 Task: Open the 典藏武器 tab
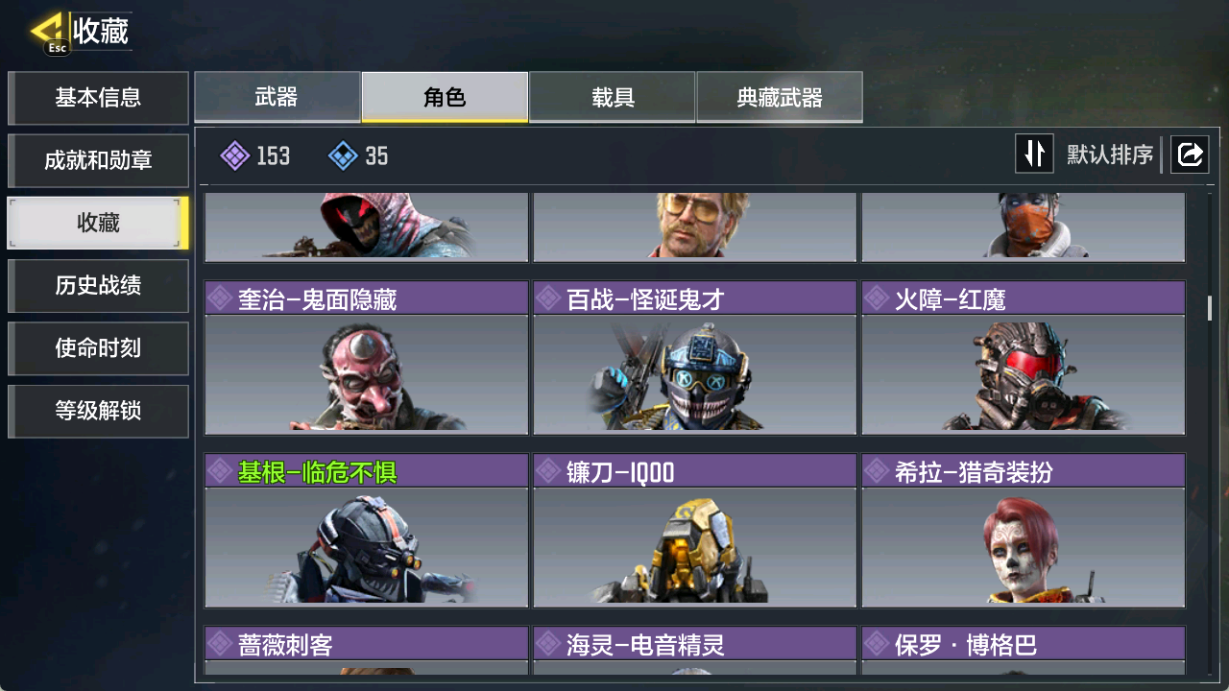pyautogui.click(x=780, y=97)
